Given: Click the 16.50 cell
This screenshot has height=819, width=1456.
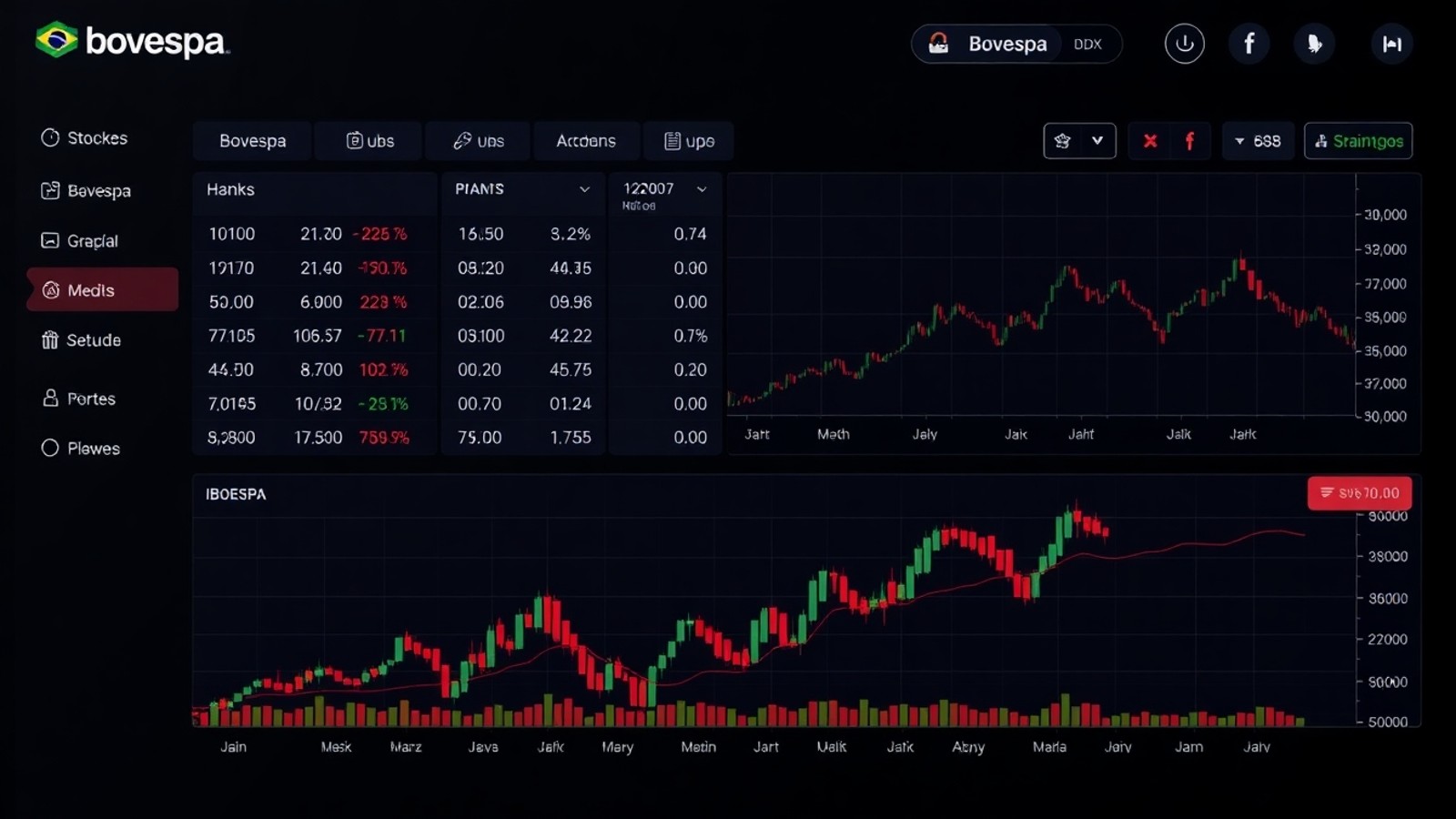Looking at the screenshot, I should point(480,234).
